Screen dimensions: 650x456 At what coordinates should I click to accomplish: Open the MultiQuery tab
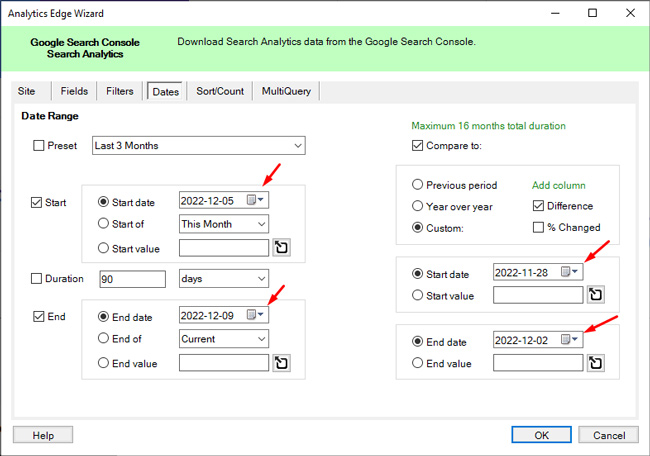point(286,91)
